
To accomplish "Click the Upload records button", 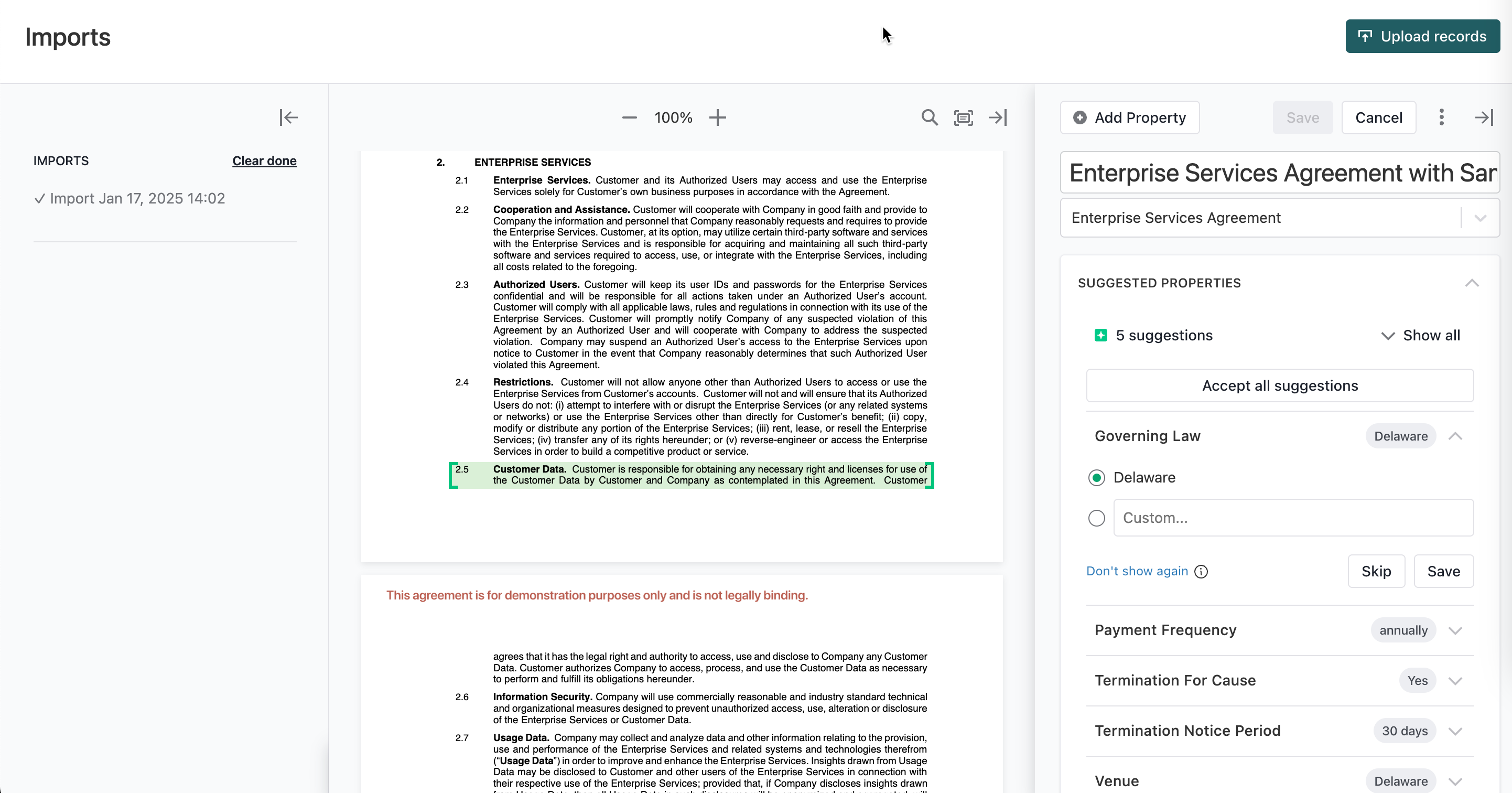I will (1422, 36).
